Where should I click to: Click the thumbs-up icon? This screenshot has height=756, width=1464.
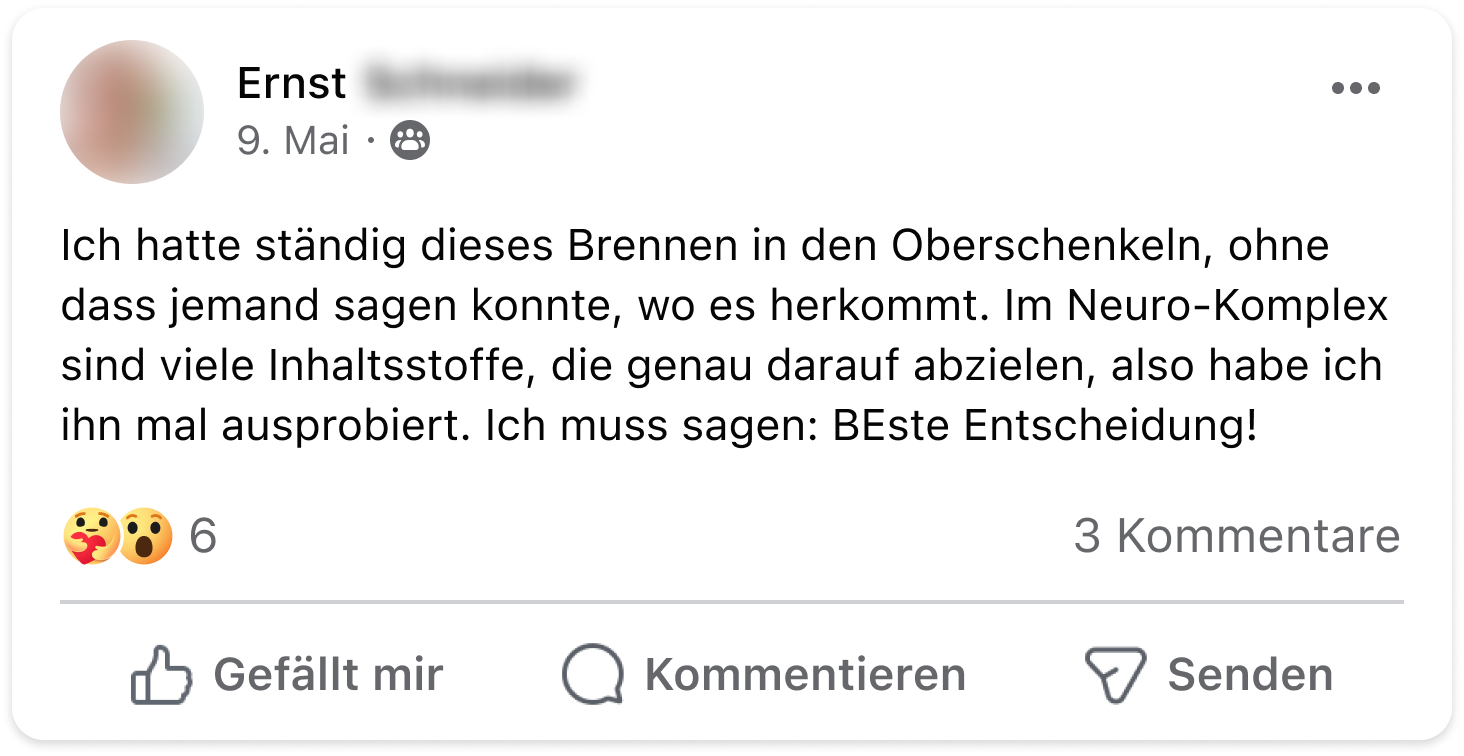[x=161, y=675]
